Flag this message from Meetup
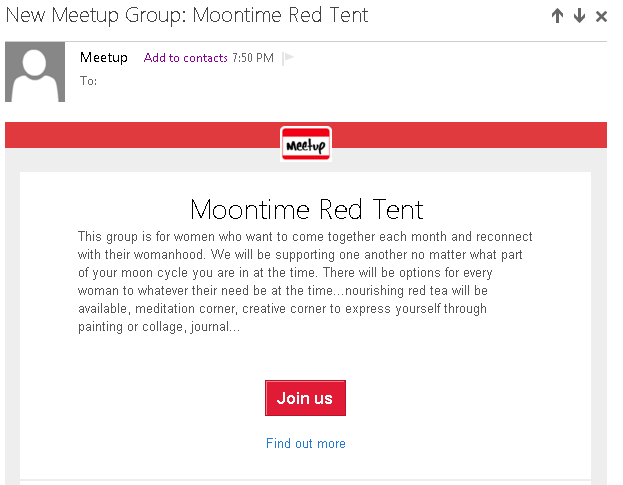This screenshot has height=485, width=623. click(288, 58)
